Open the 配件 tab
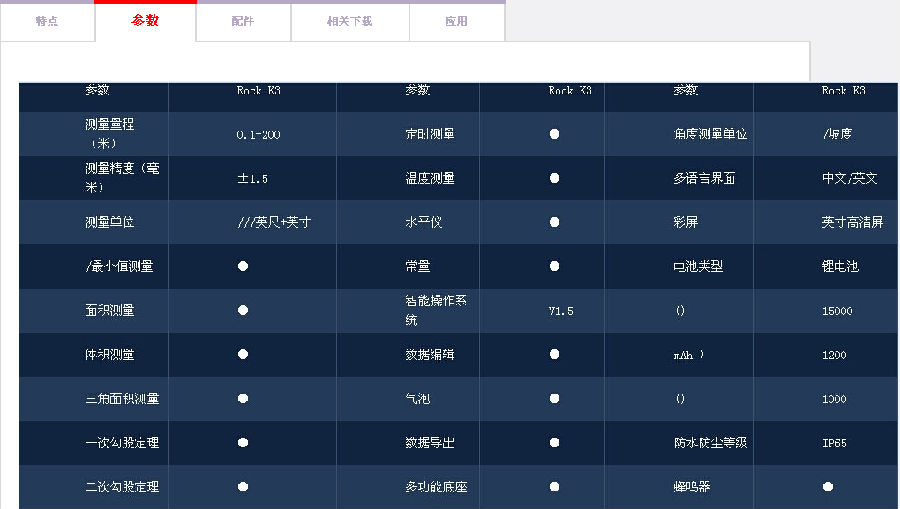Screen dimensions: 900x509 243,21
